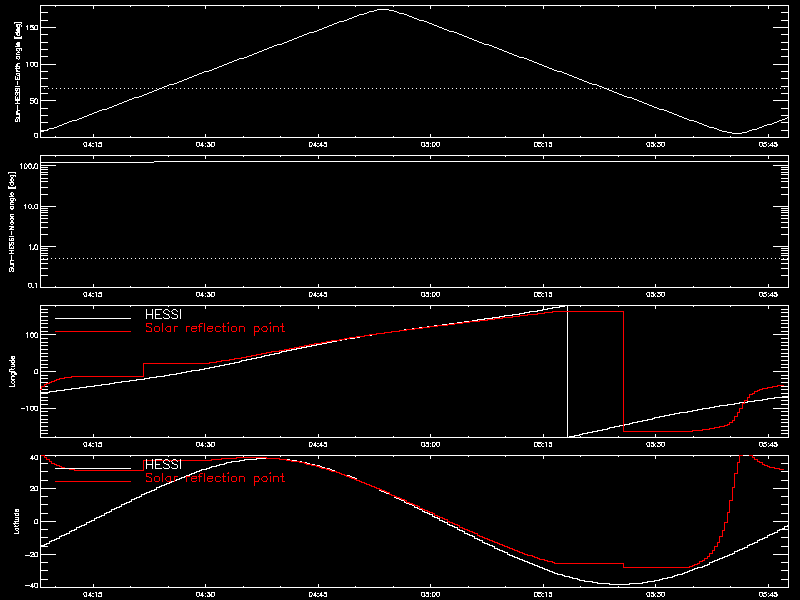
Task: Click the 'Latitude' y-axis label
Action: (x=17, y=521)
